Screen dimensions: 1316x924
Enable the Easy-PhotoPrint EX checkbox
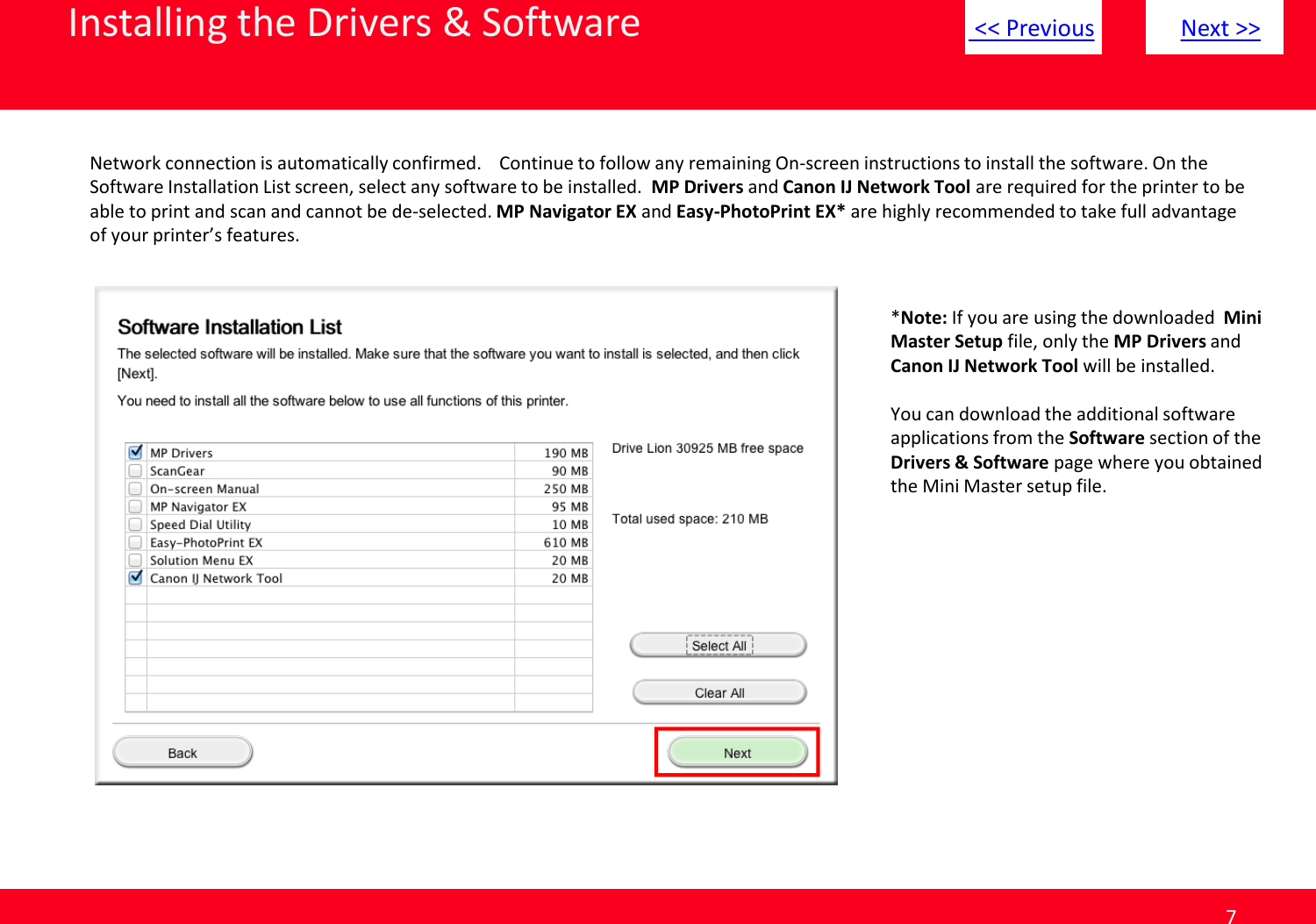tap(136, 542)
